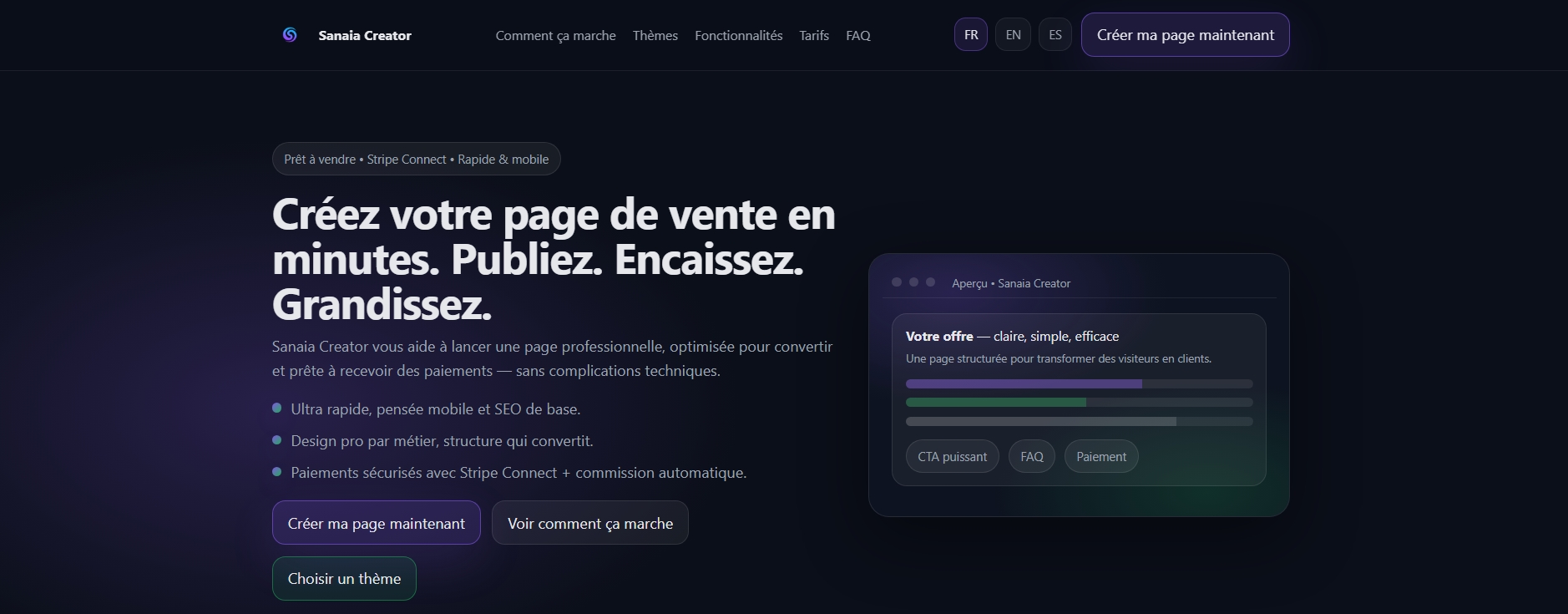Navigate to Tarifs in header
This screenshot has width=1568, height=614.
(813, 36)
